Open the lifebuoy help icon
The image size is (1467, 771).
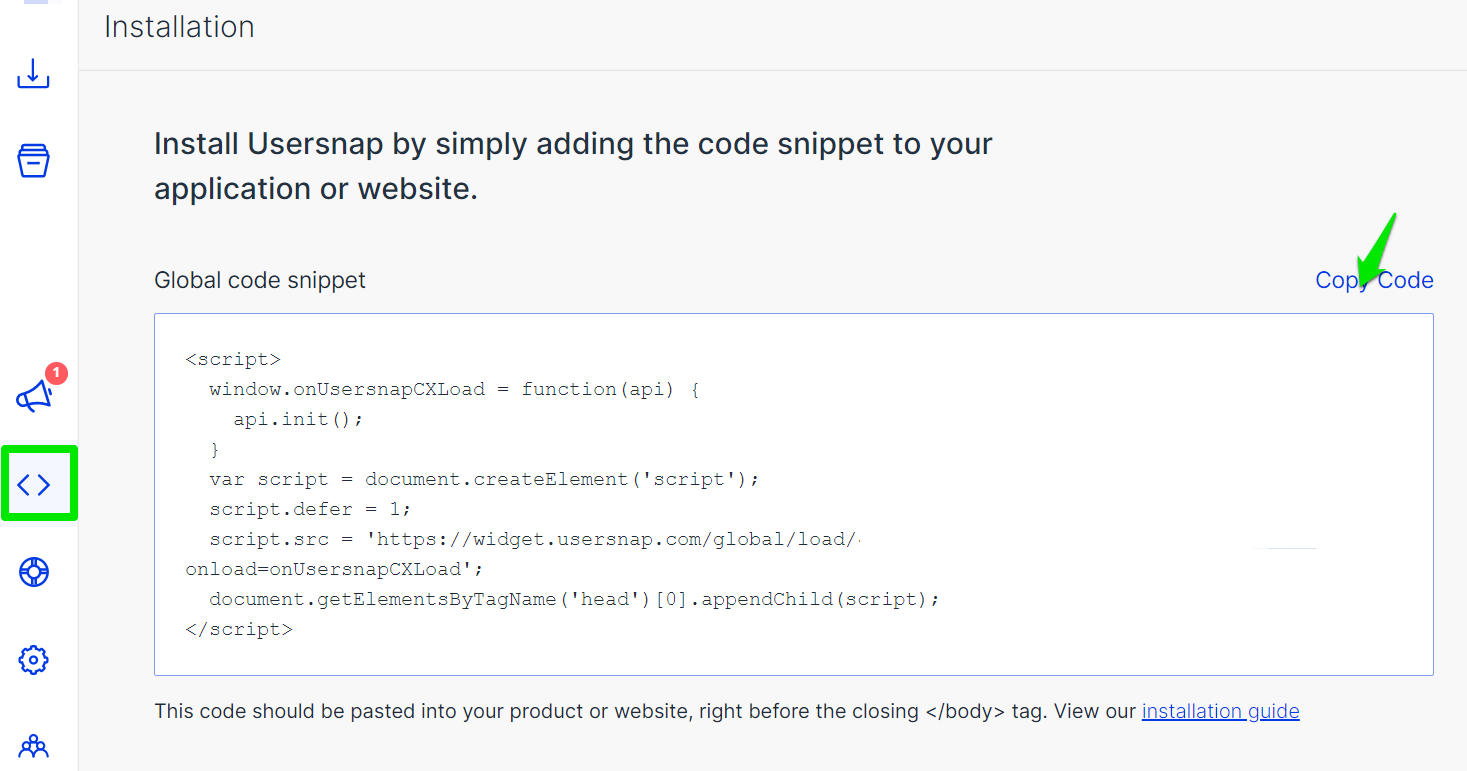tap(34, 572)
